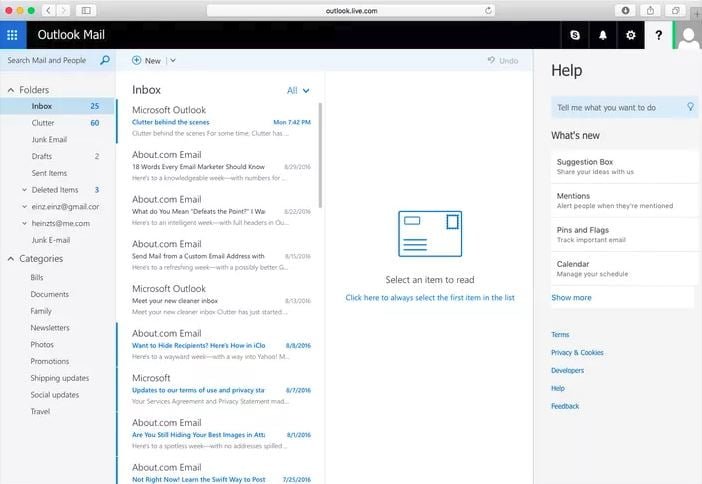
Task: Click the Show more link
Action: click(571, 297)
